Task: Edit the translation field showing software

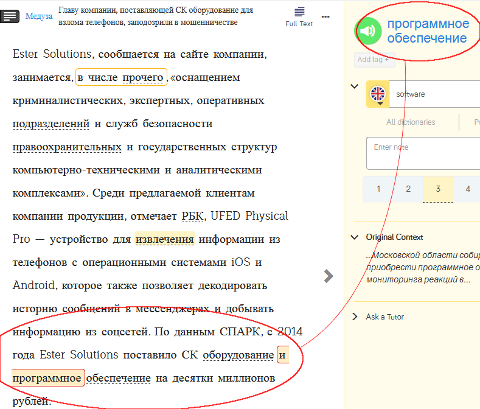Action: pyautogui.click(x=435, y=94)
